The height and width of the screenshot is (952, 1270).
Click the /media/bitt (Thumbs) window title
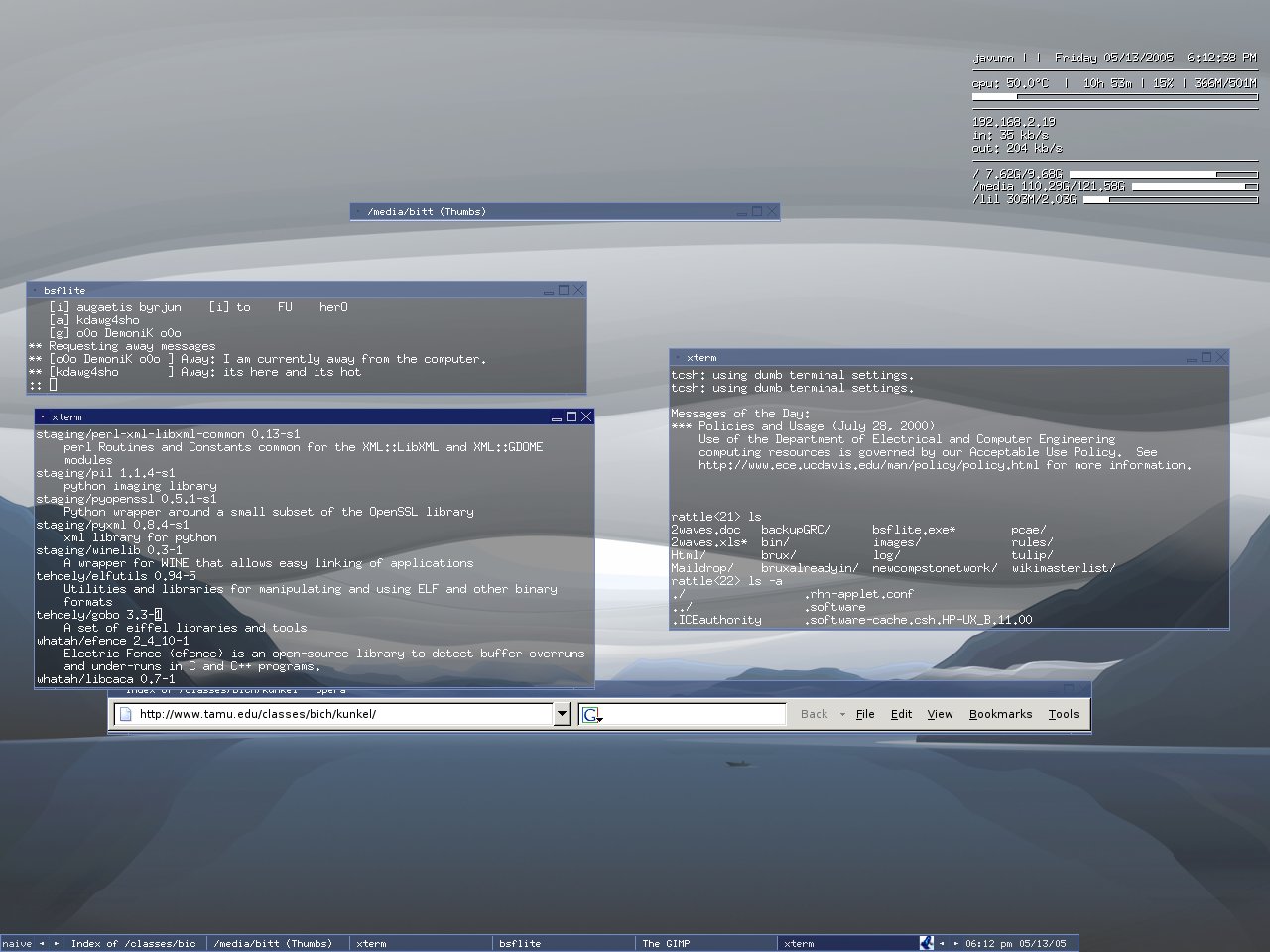pos(427,211)
